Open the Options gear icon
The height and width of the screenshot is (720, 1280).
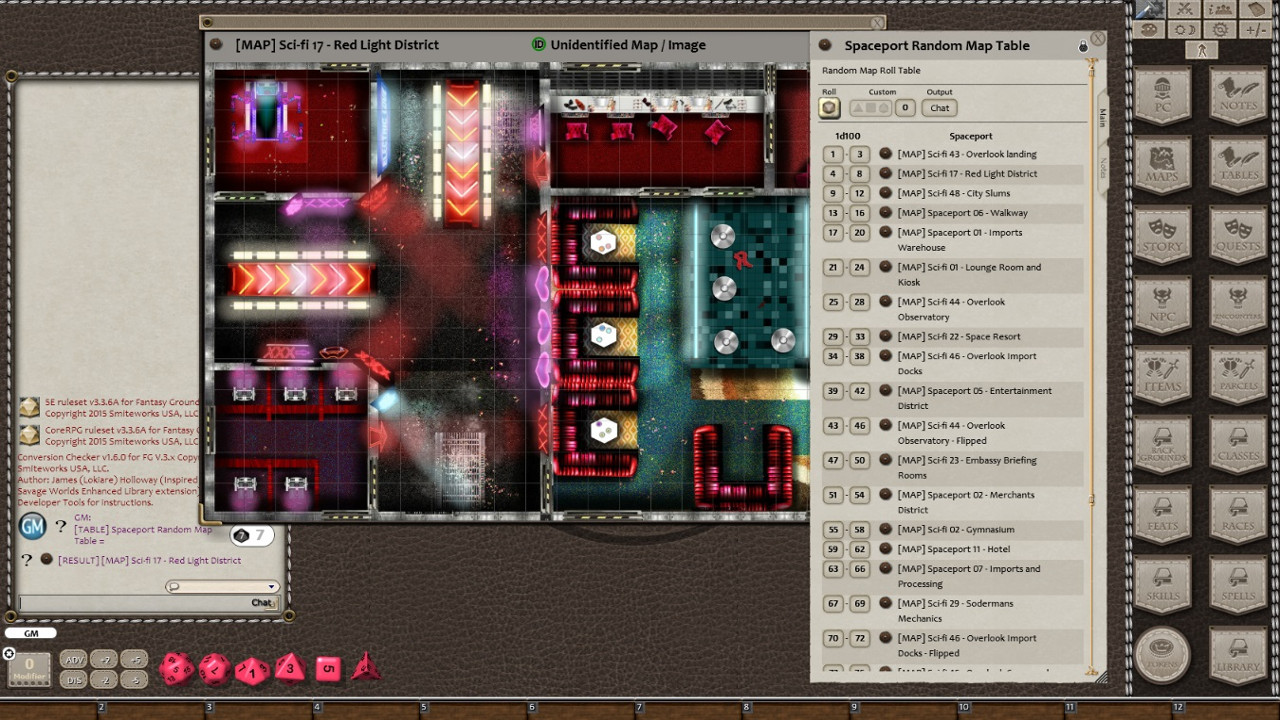pos(1219,29)
